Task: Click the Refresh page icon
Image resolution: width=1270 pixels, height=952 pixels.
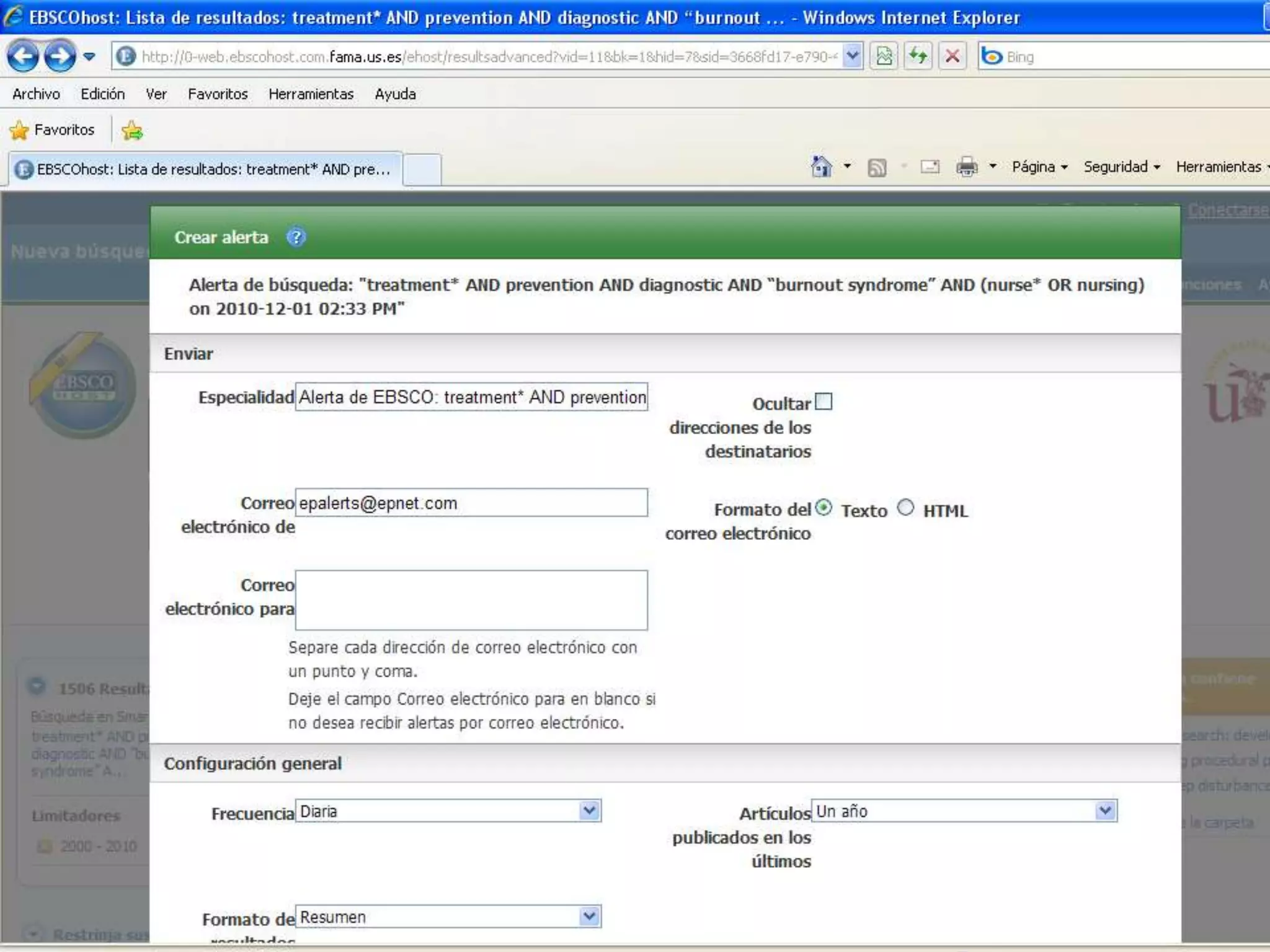Action: point(918,56)
